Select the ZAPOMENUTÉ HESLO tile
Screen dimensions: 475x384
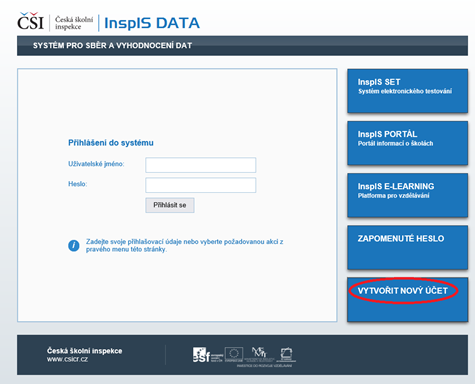[x=407, y=247]
